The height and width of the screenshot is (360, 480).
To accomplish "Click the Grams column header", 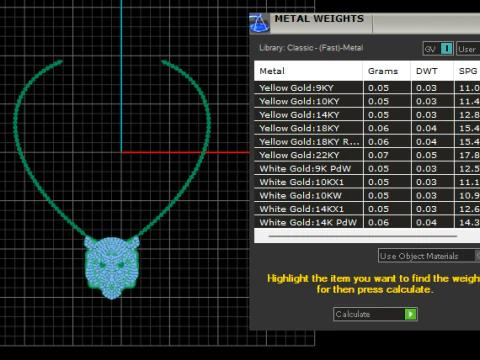I will pyautogui.click(x=387, y=71).
